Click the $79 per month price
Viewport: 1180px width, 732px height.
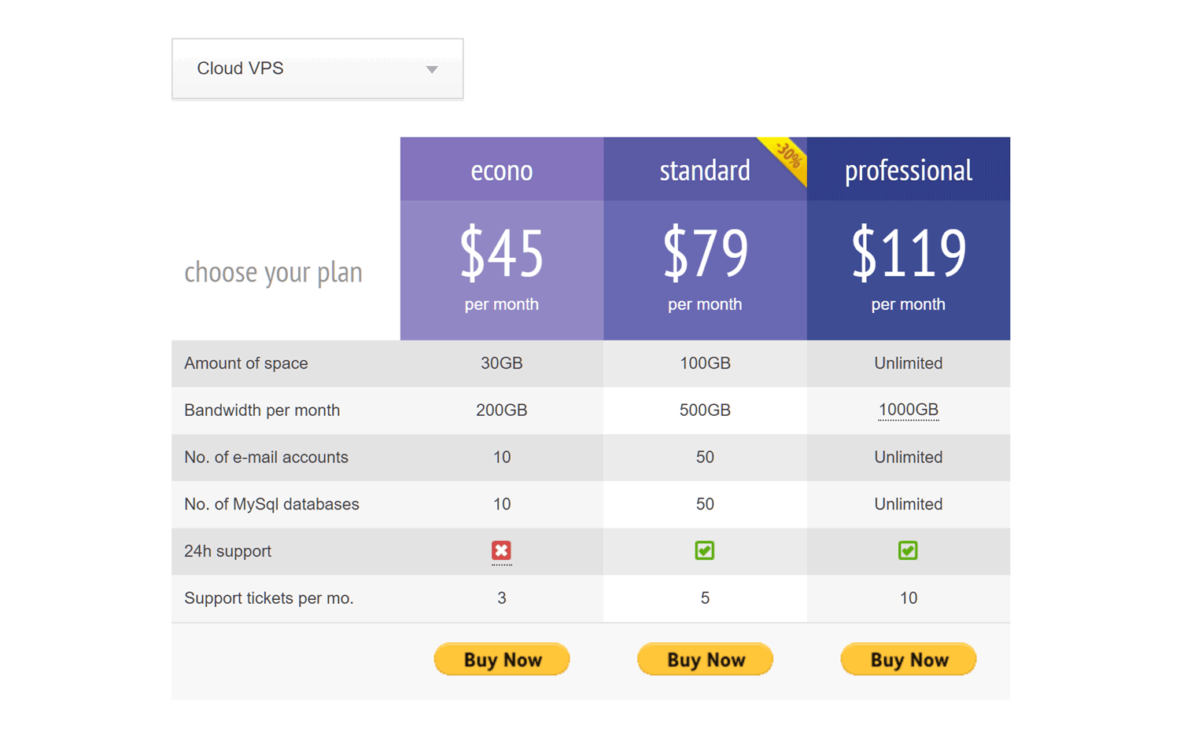coord(705,254)
